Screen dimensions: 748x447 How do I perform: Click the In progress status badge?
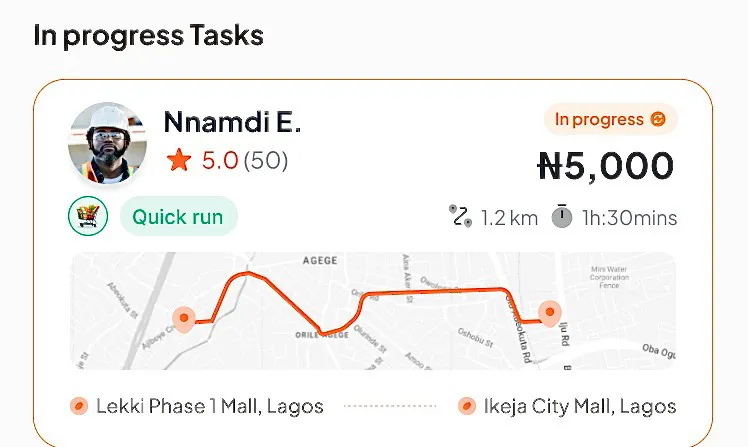coord(611,119)
